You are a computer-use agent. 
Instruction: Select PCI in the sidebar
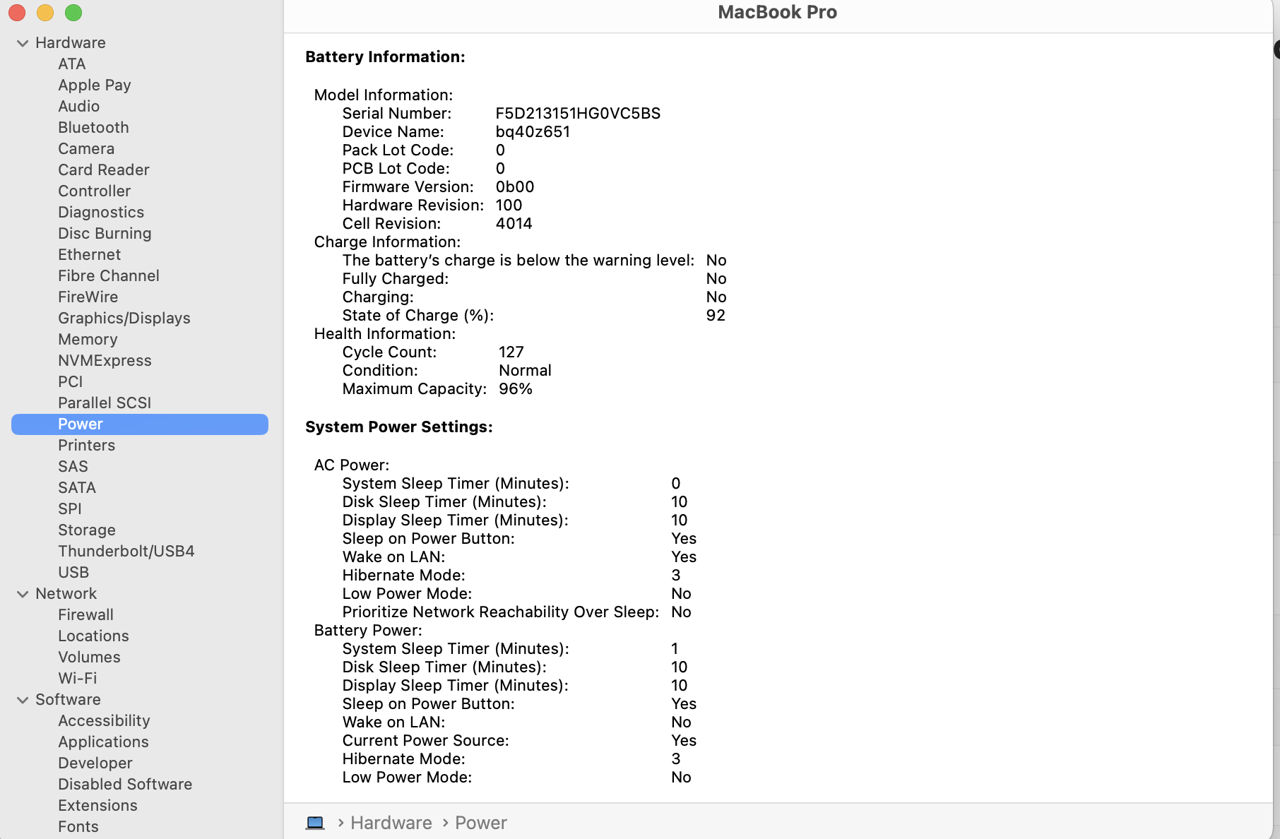tap(70, 382)
